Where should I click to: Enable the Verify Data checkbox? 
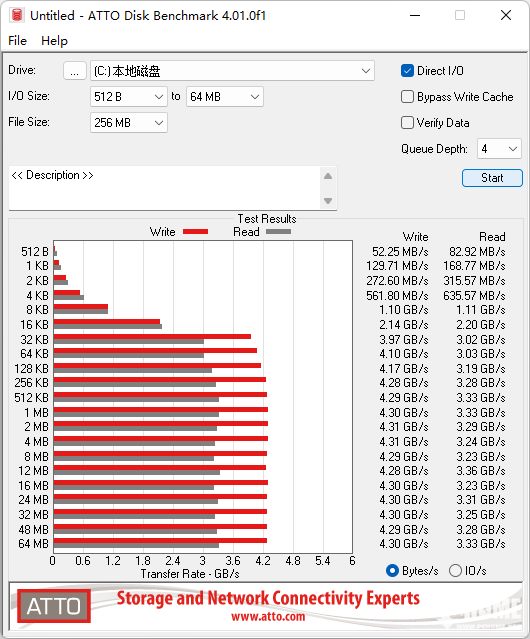[407, 123]
